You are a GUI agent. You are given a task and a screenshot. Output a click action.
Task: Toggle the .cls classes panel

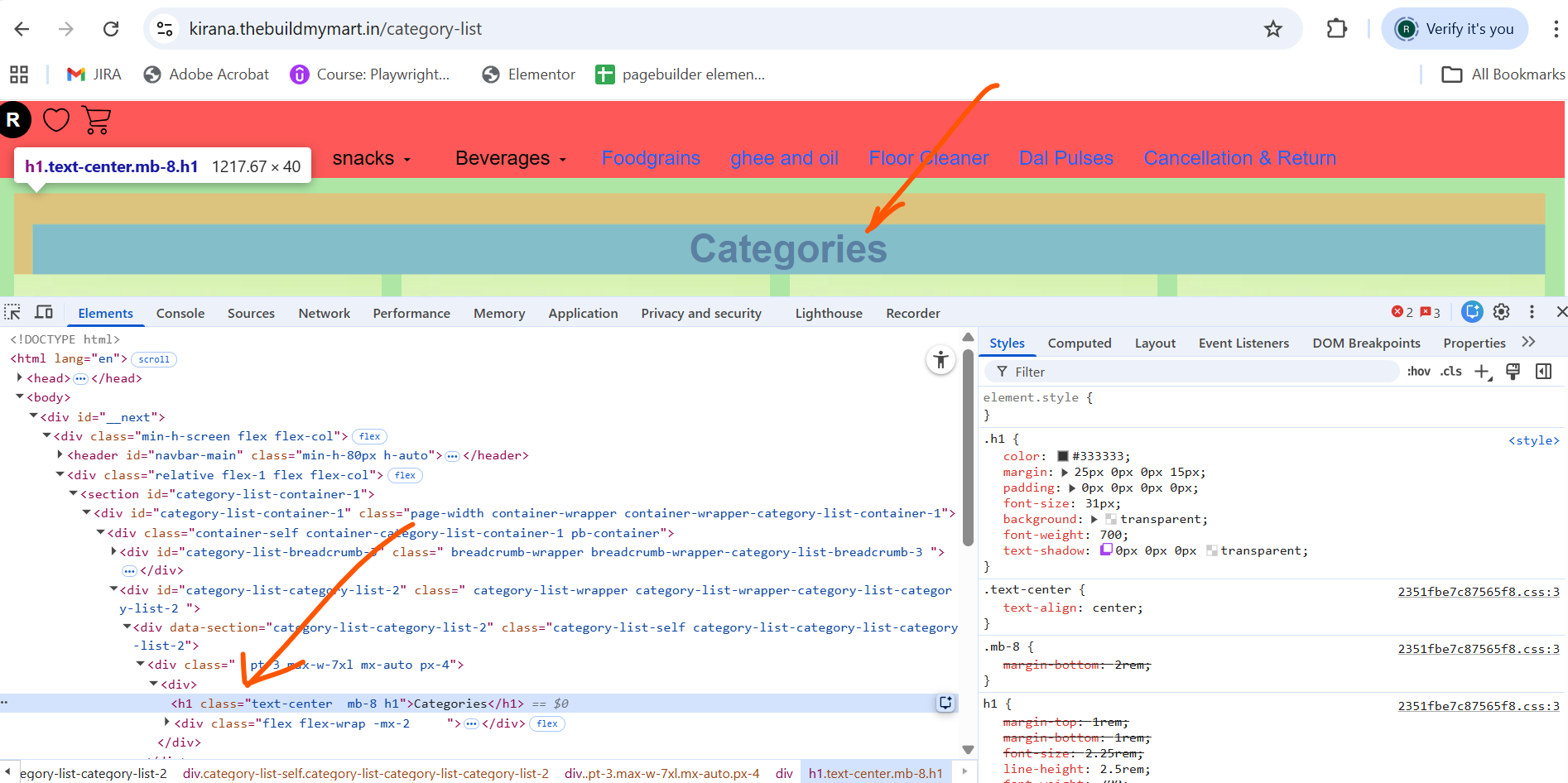pos(1450,372)
